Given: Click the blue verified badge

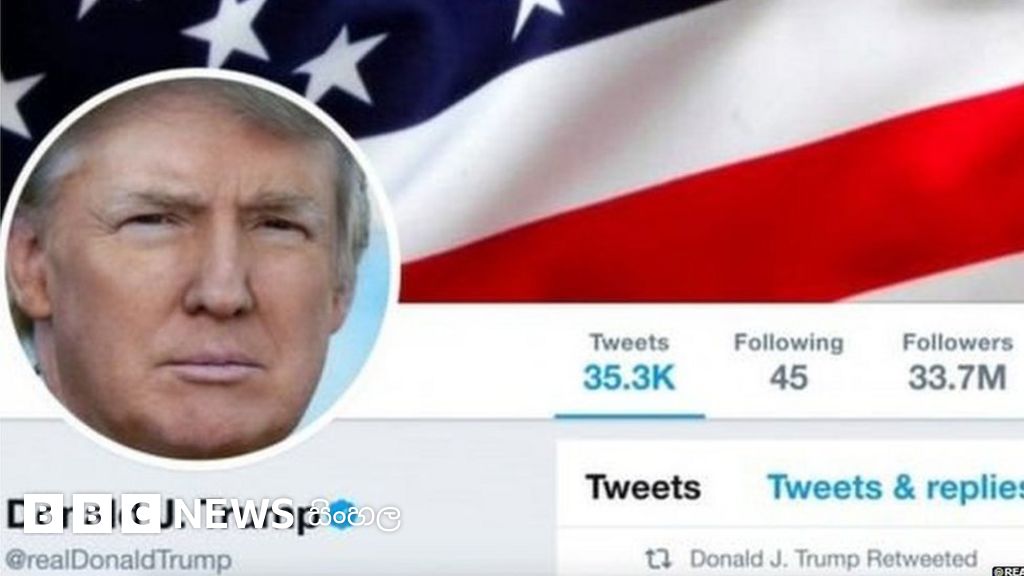Looking at the screenshot, I should pyautogui.click(x=340, y=514).
